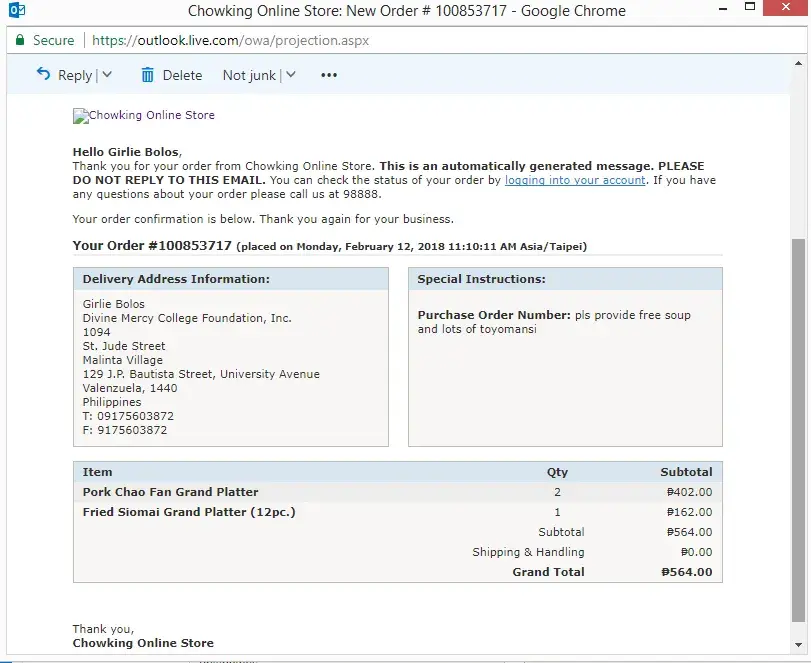The height and width of the screenshot is (663, 811).
Task: Click the scrollbar up arrow at the top
Action: (x=797, y=64)
